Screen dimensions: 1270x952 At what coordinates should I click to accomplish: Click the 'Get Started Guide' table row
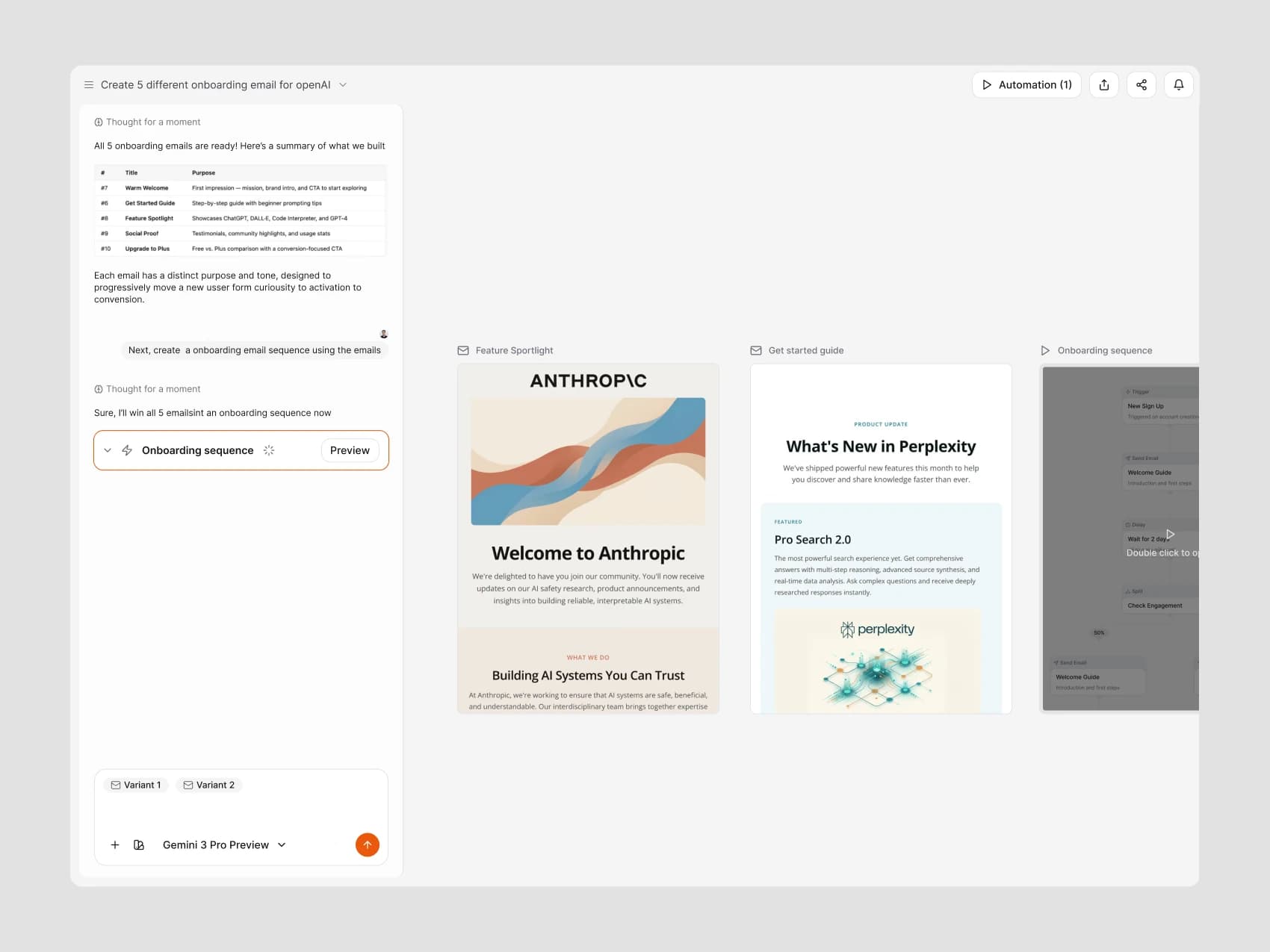[241, 203]
